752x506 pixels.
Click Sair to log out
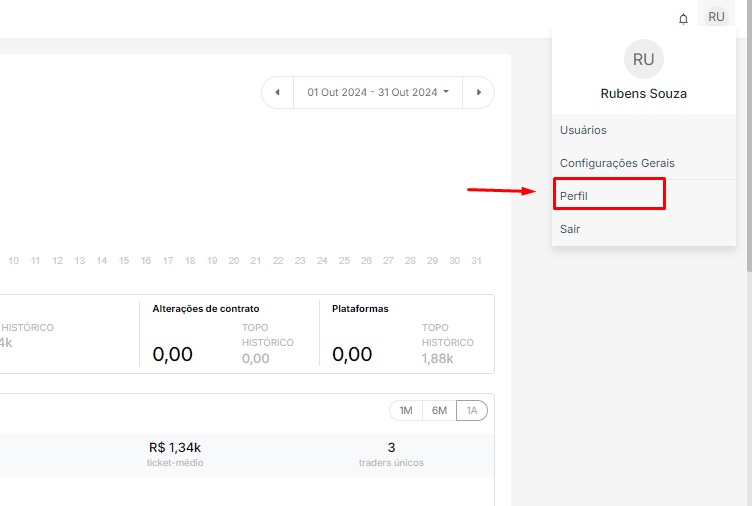tap(570, 229)
